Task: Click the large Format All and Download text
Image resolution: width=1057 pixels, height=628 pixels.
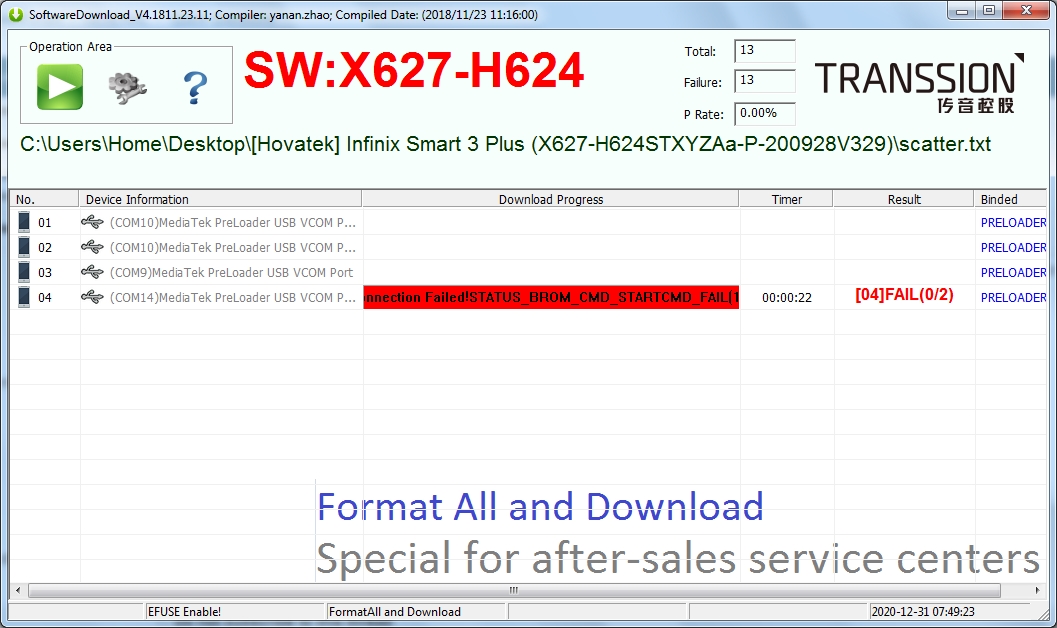Action: pyautogui.click(x=540, y=507)
